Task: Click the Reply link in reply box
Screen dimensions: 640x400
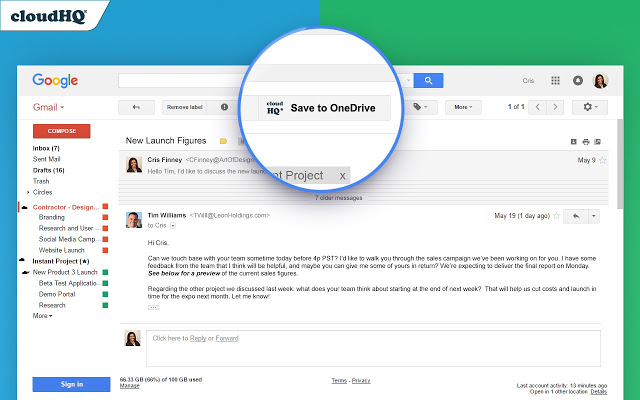Action: (x=198, y=338)
